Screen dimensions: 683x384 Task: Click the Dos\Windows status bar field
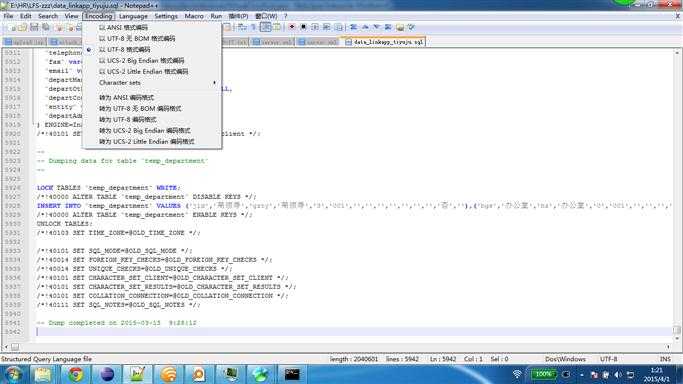(565, 359)
